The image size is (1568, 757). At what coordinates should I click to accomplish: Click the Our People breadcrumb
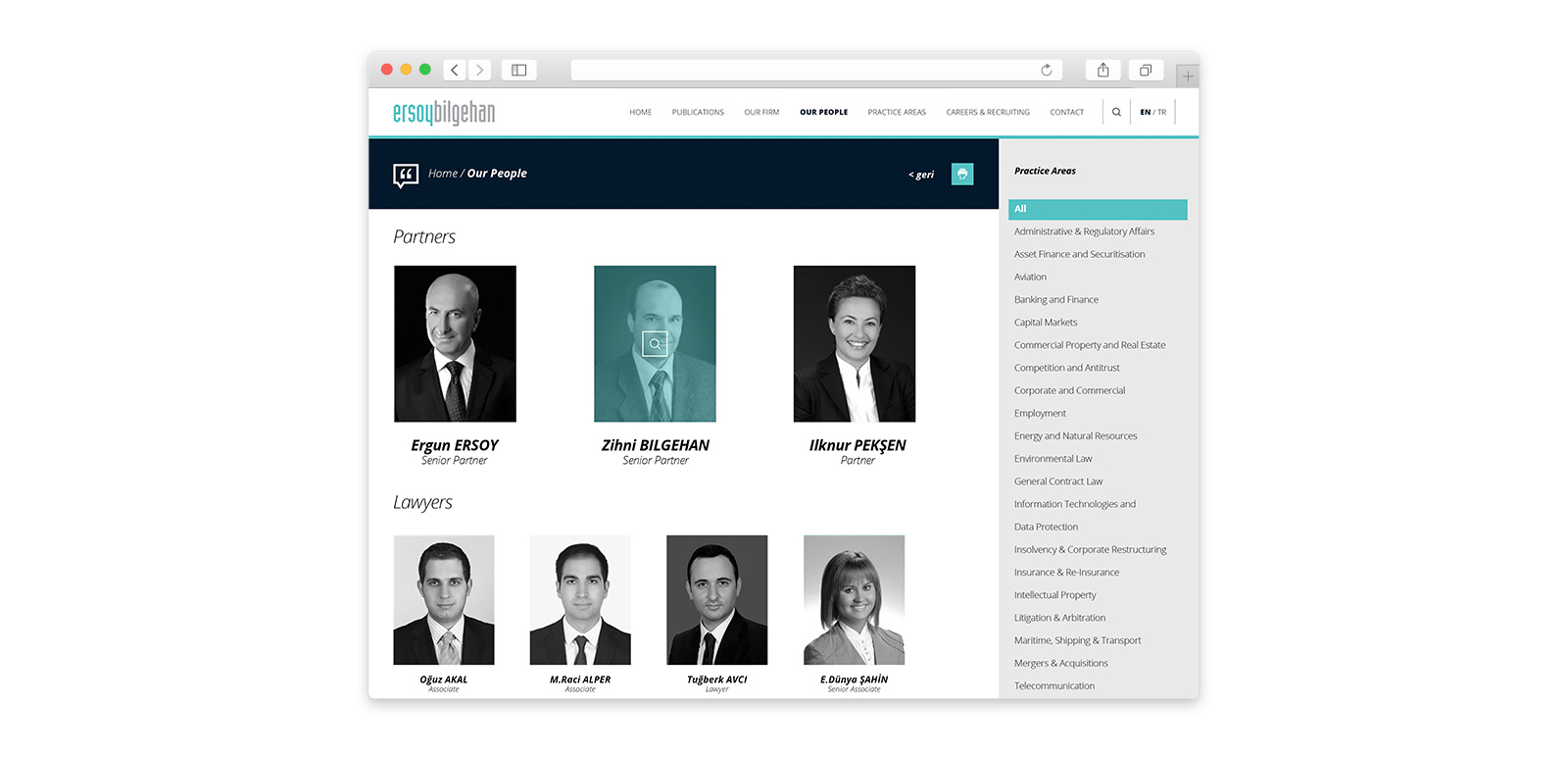pos(497,174)
